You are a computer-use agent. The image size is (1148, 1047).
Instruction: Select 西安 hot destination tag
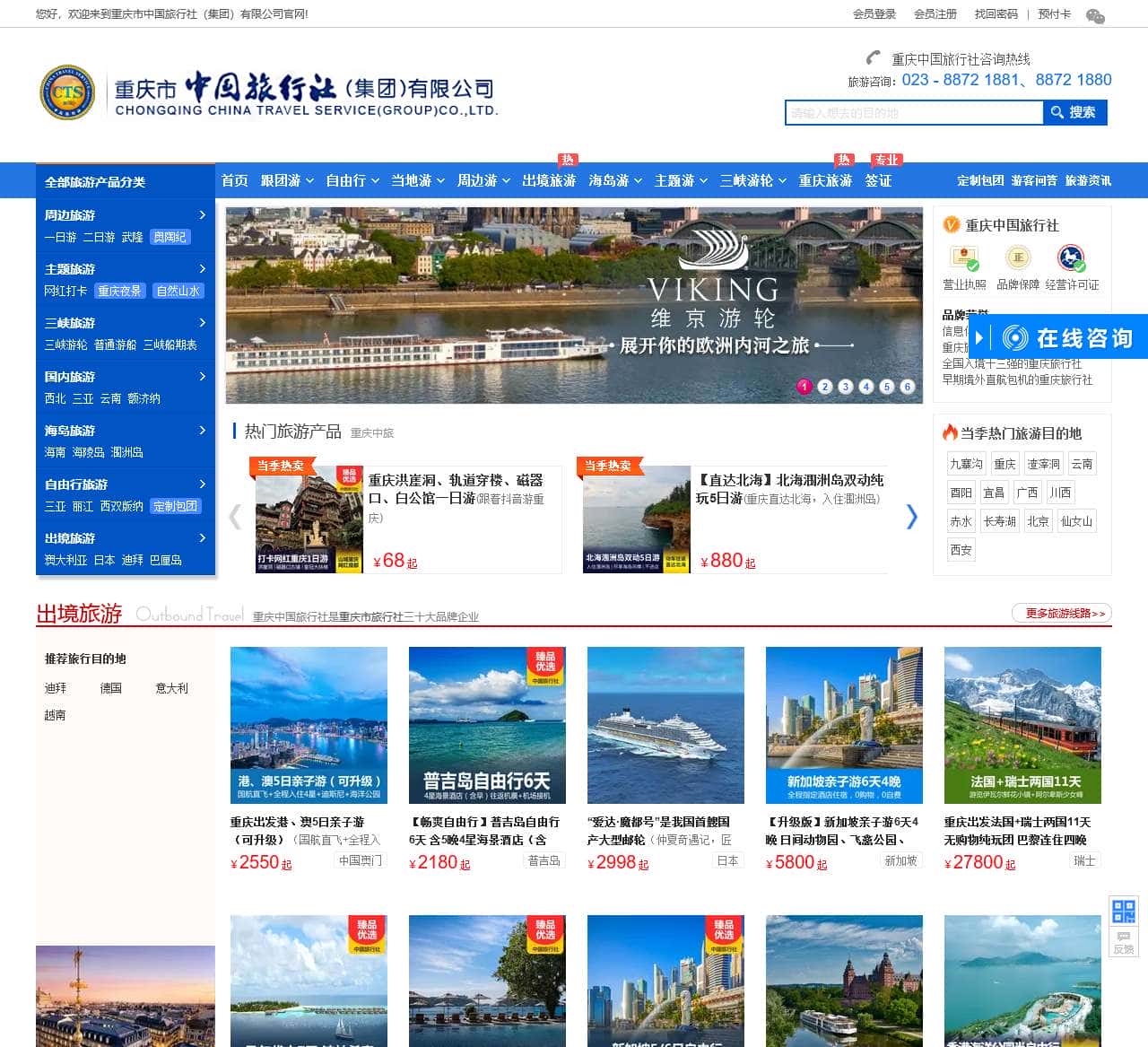(961, 550)
